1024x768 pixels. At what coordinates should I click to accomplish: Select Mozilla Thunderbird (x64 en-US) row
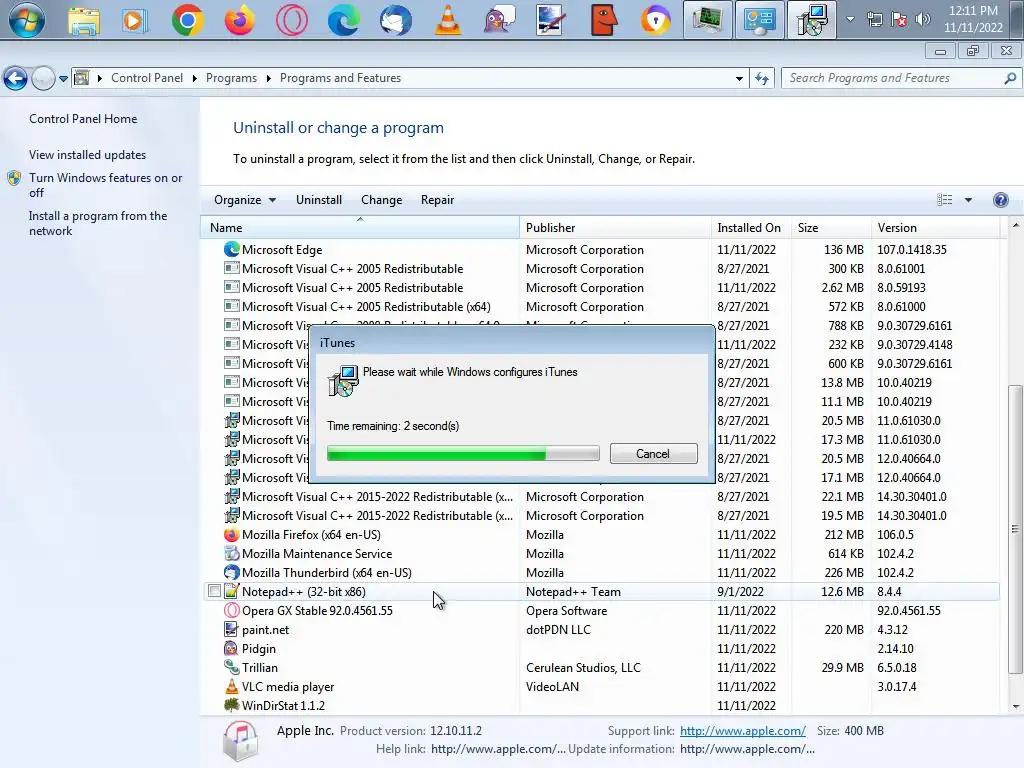click(600, 572)
